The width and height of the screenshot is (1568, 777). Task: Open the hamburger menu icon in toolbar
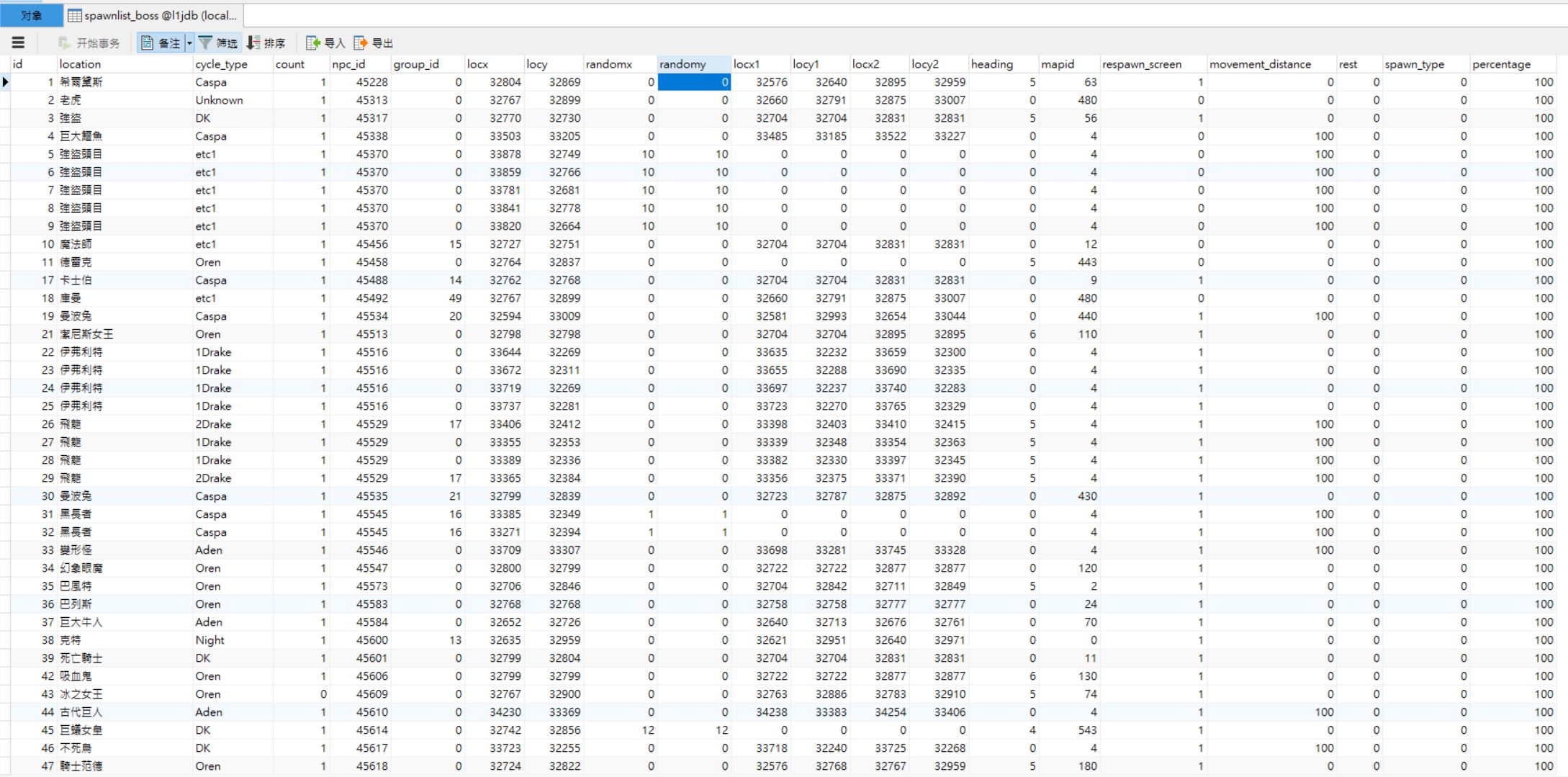pos(18,42)
